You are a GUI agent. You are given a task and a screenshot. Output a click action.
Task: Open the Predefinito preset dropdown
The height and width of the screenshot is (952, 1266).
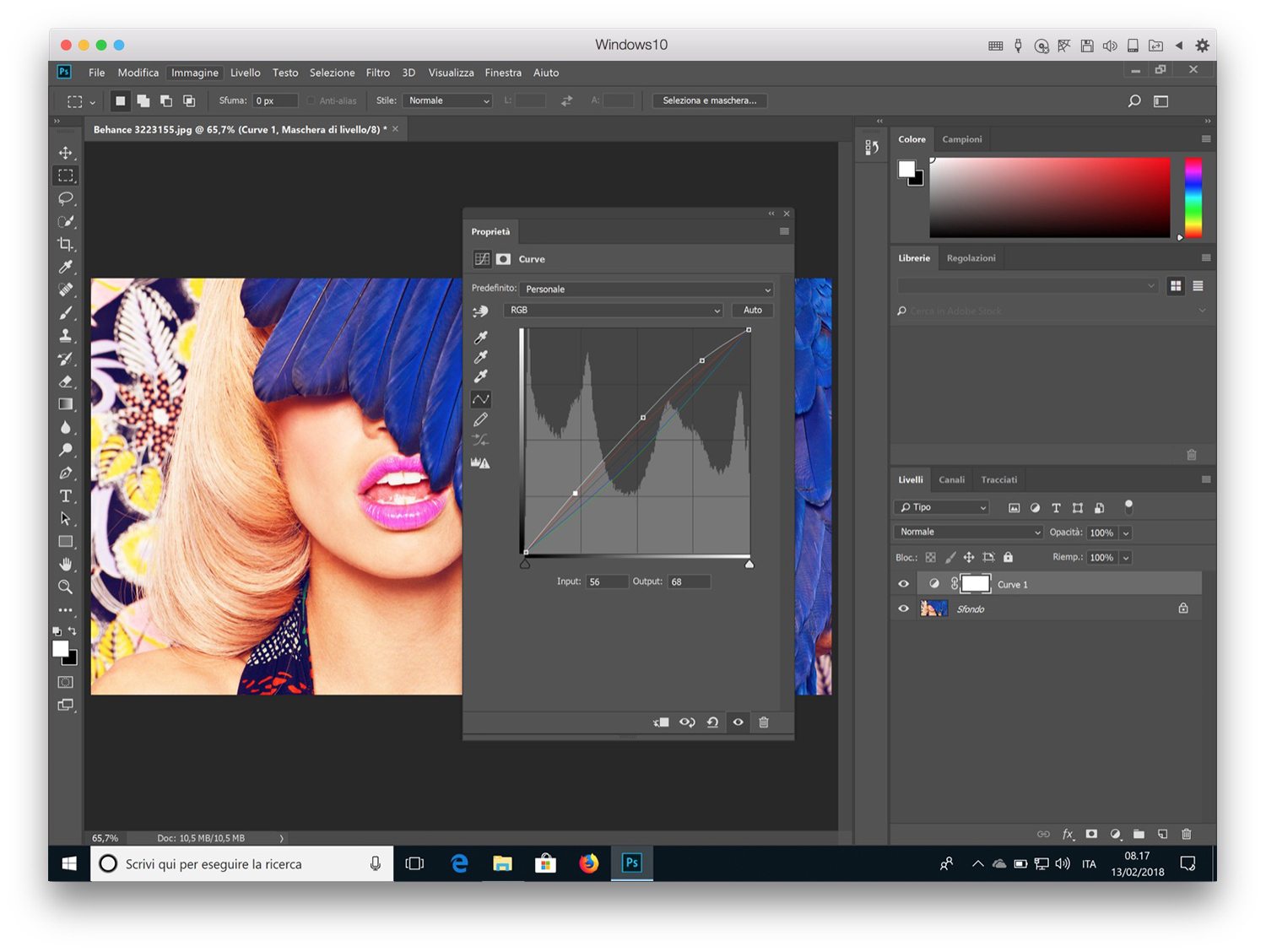647,289
